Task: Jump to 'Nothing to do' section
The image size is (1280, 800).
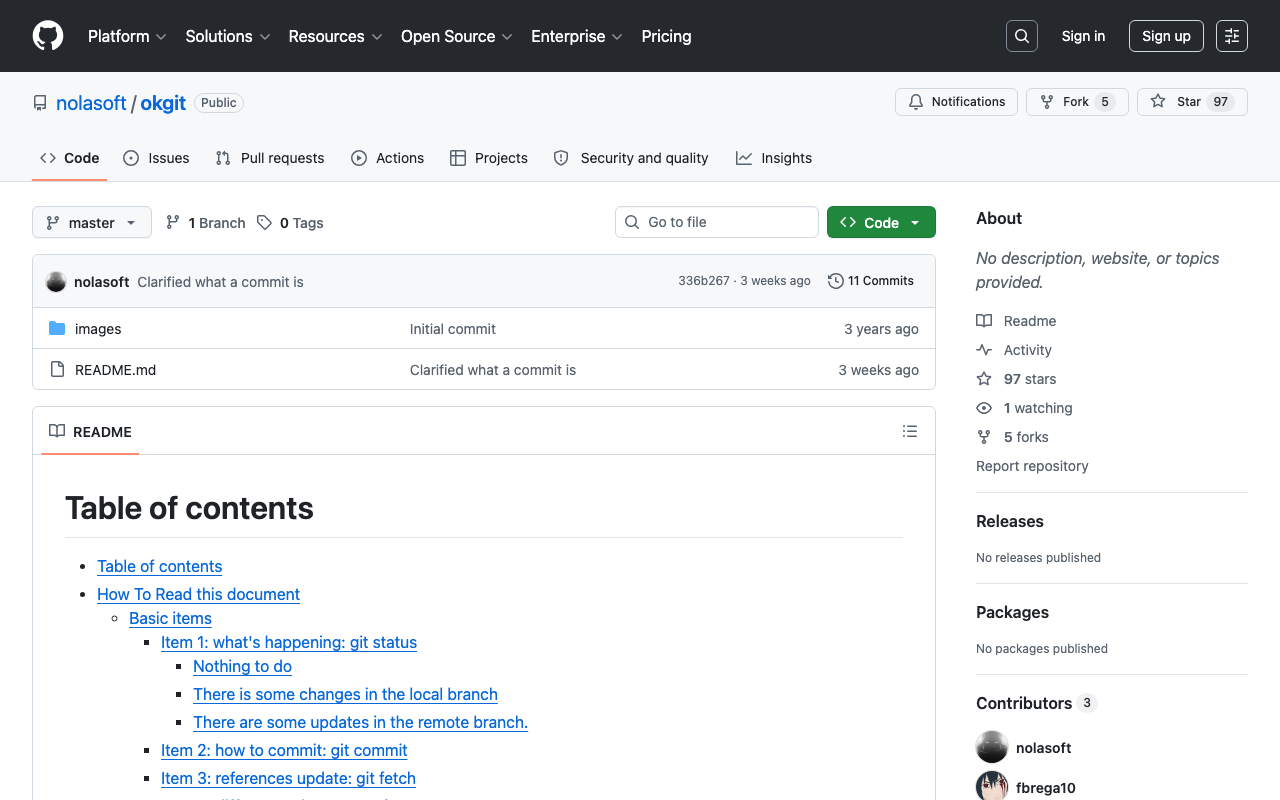Action: [x=242, y=666]
